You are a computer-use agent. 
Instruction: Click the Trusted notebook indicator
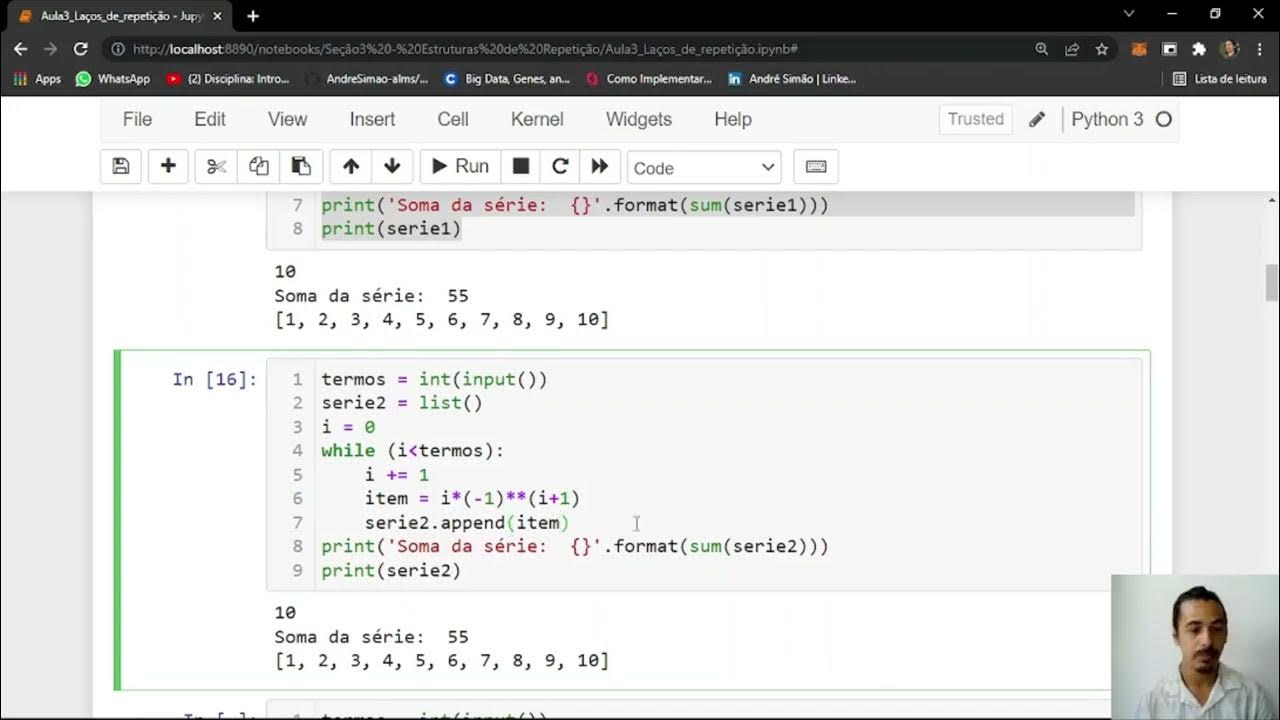click(976, 119)
